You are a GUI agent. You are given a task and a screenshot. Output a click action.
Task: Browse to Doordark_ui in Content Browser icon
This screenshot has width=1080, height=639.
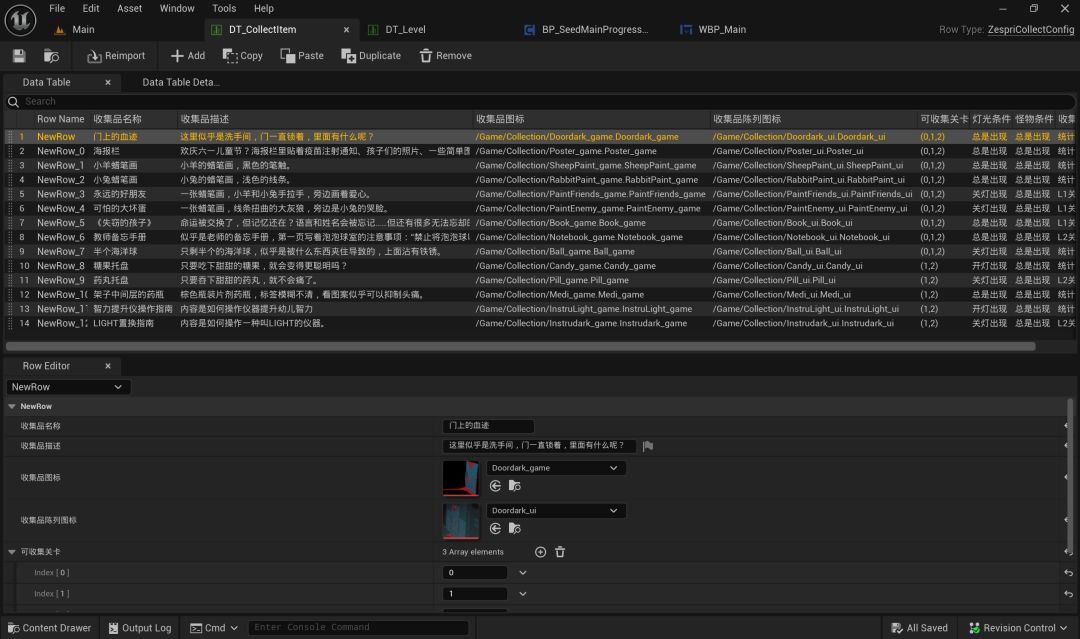coord(515,529)
